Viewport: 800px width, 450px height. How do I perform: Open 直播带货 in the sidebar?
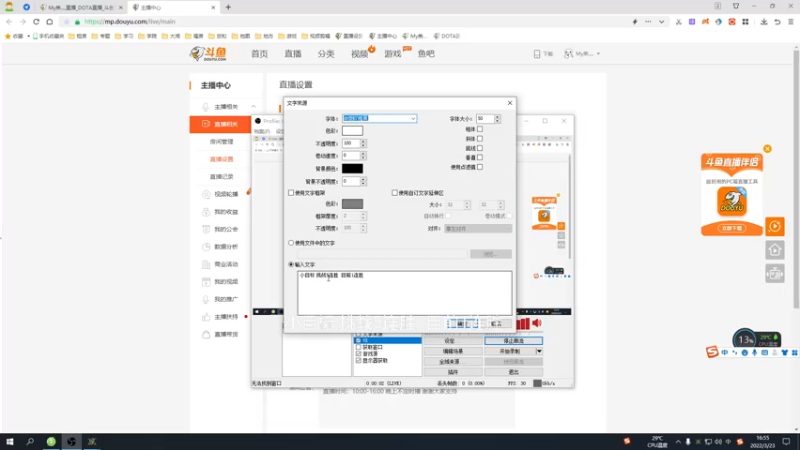(x=226, y=334)
